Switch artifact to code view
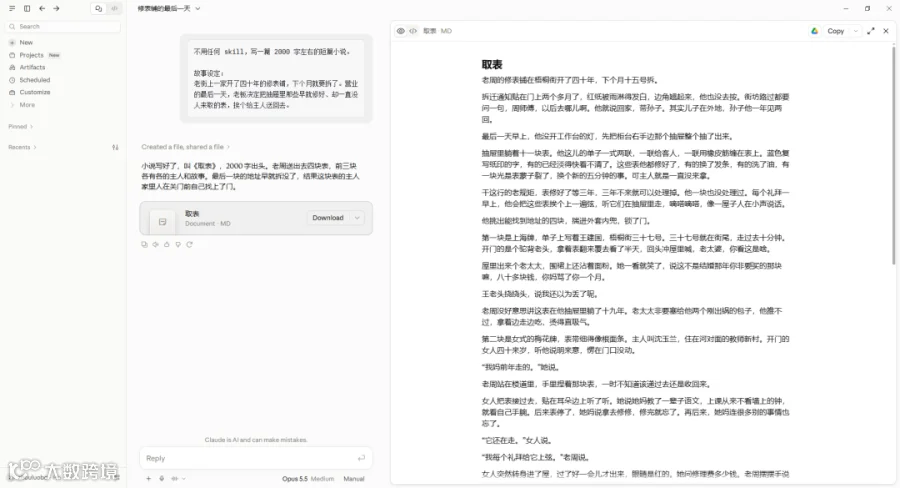 (x=413, y=31)
